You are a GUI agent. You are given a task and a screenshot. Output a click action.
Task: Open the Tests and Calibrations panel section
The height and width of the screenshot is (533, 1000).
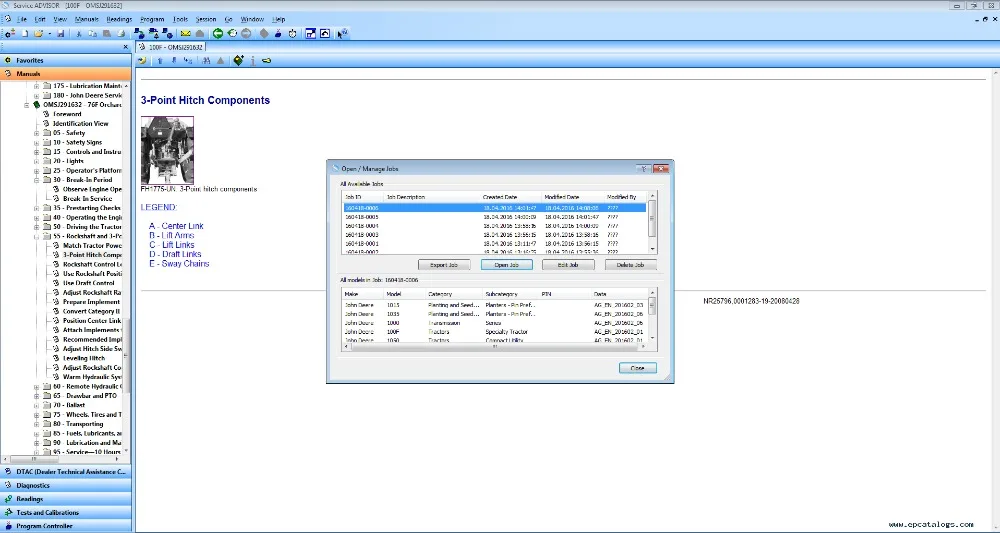click(x=66, y=512)
